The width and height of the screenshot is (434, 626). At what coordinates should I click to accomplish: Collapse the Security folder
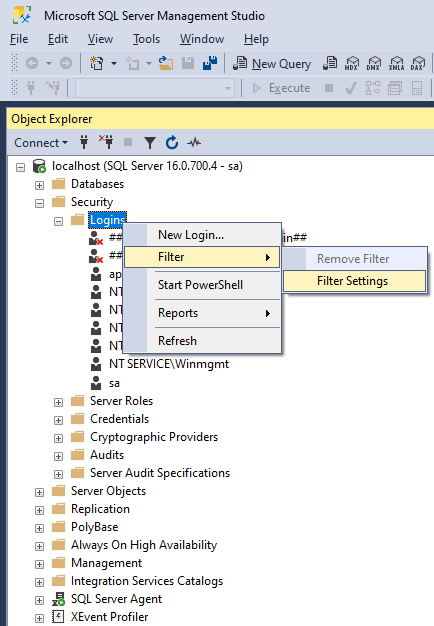tap(39, 203)
